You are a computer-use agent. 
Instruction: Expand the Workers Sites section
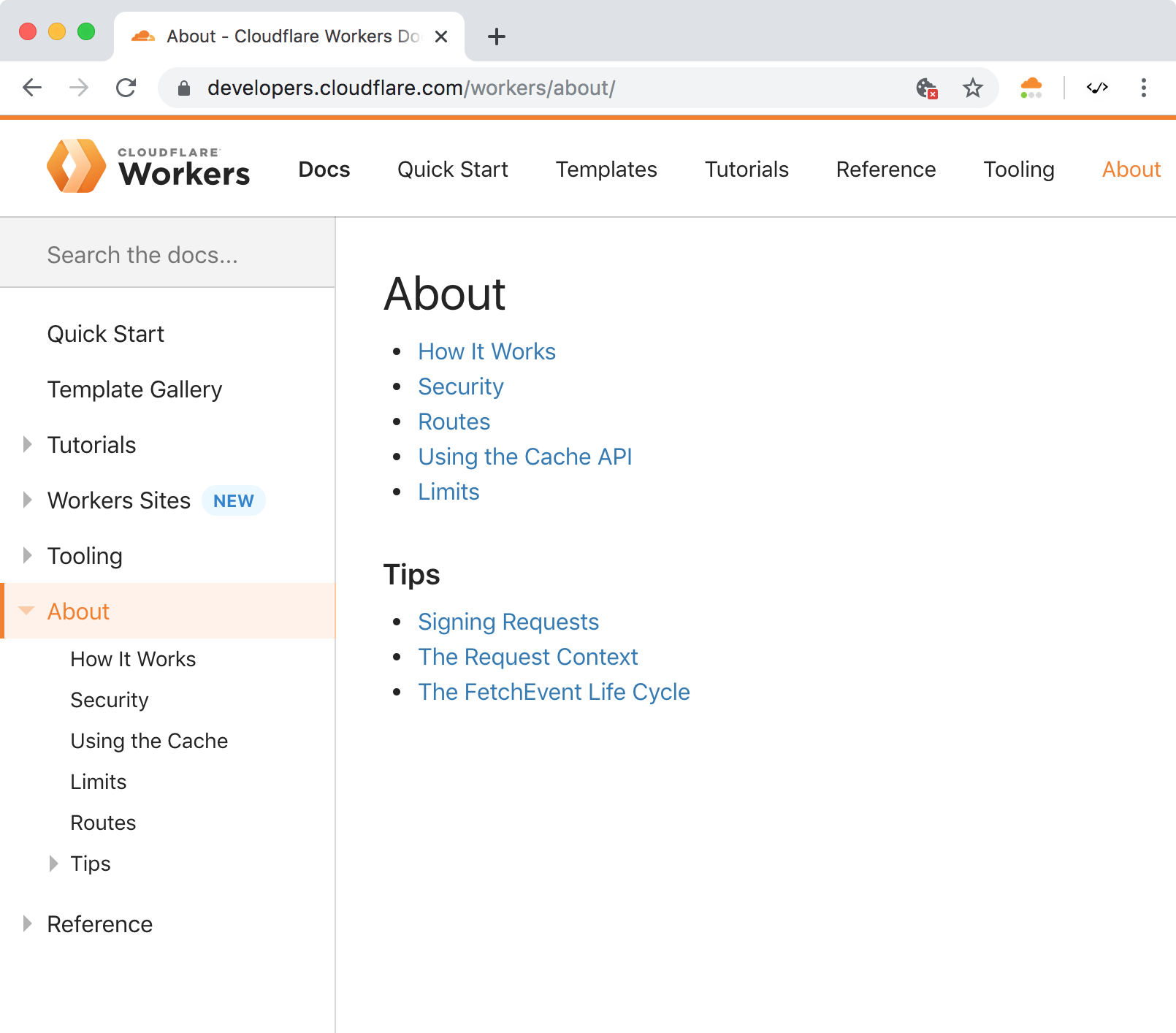tap(27, 500)
